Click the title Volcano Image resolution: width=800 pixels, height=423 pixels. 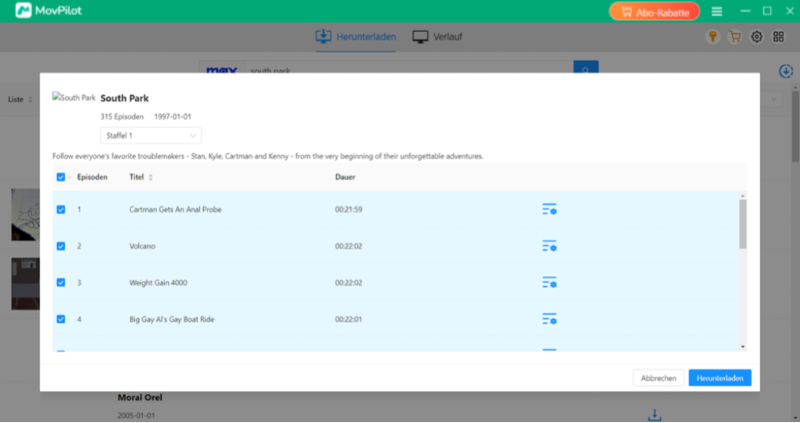point(142,246)
